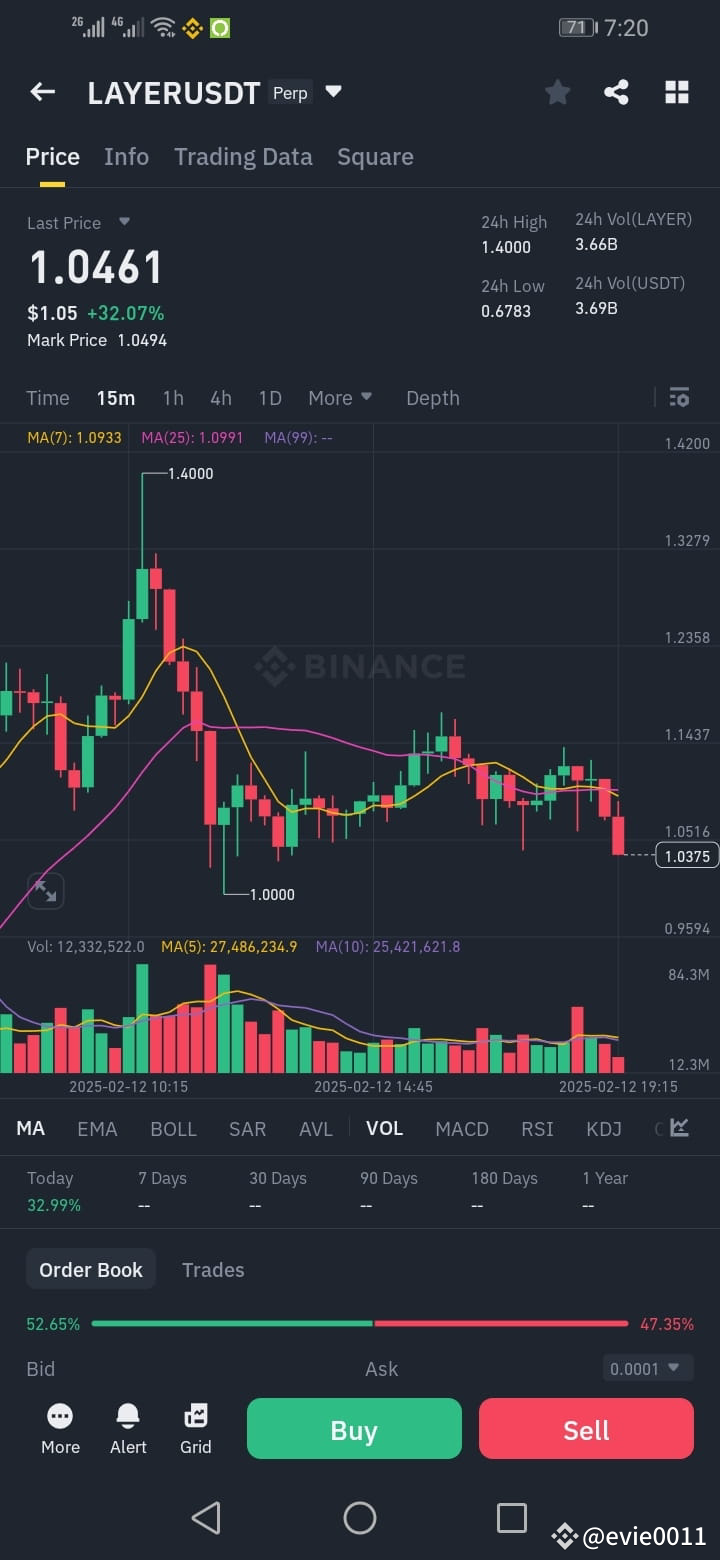Screen dimensions: 720x1560
Task: Expand chart to fullscreen with arrows icon
Action: coord(44,890)
